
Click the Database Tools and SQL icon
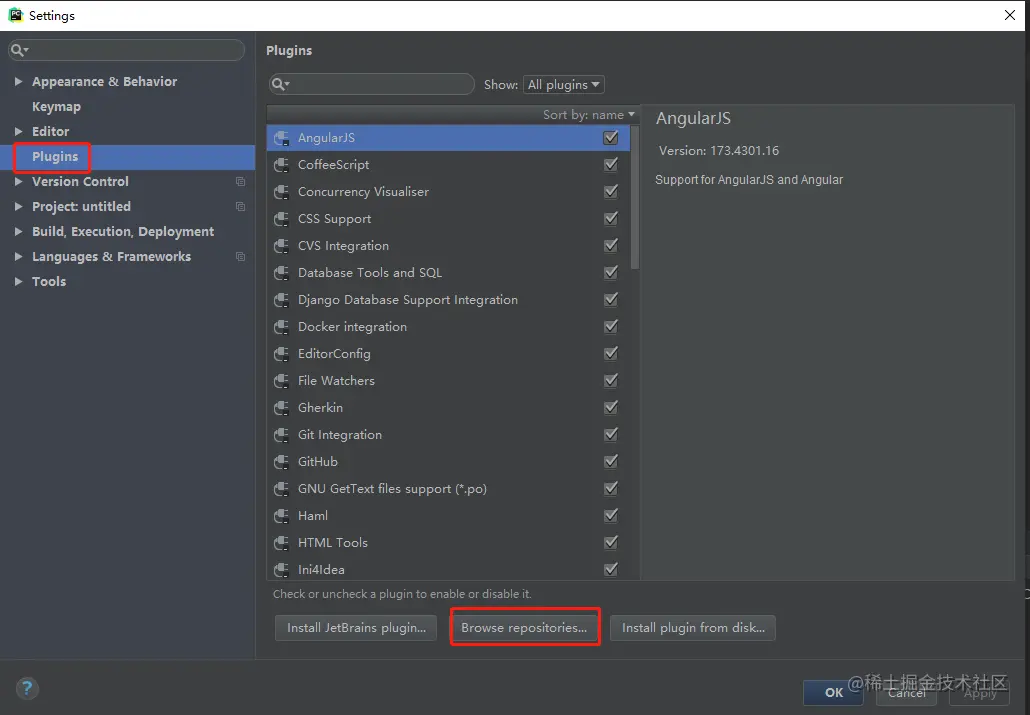pyautogui.click(x=281, y=273)
